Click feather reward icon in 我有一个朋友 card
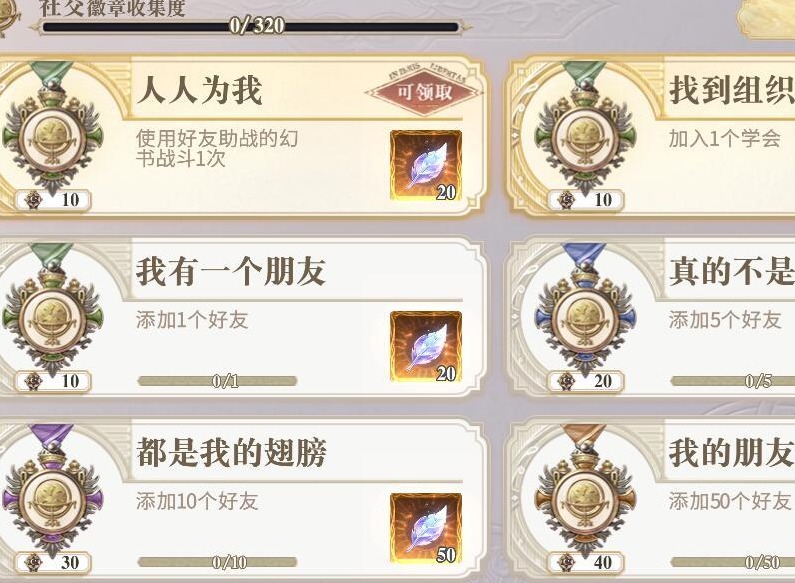795x583 pixels. [x=426, y=346]
